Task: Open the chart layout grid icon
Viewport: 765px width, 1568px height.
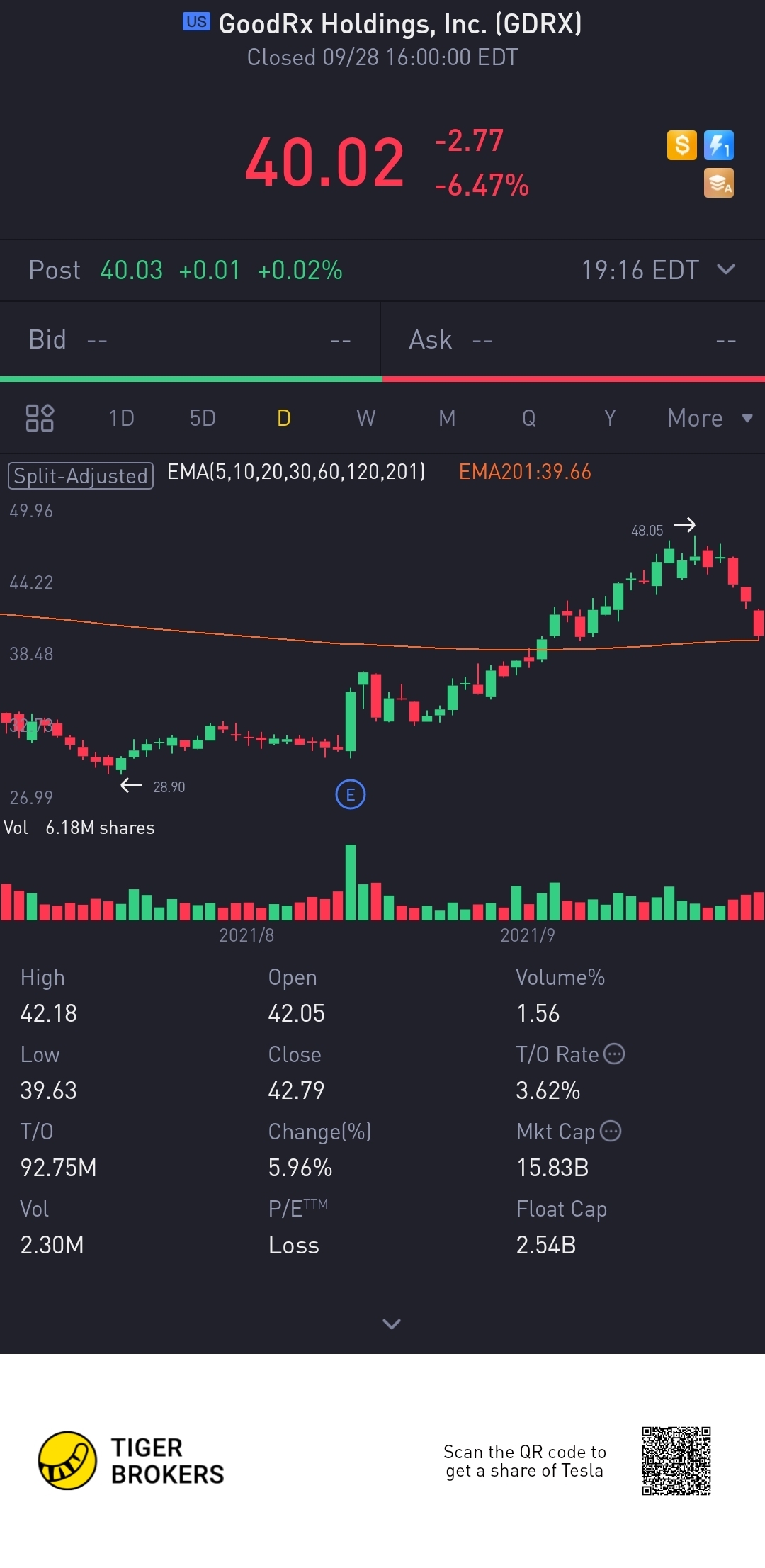Action: pos(40,418)
